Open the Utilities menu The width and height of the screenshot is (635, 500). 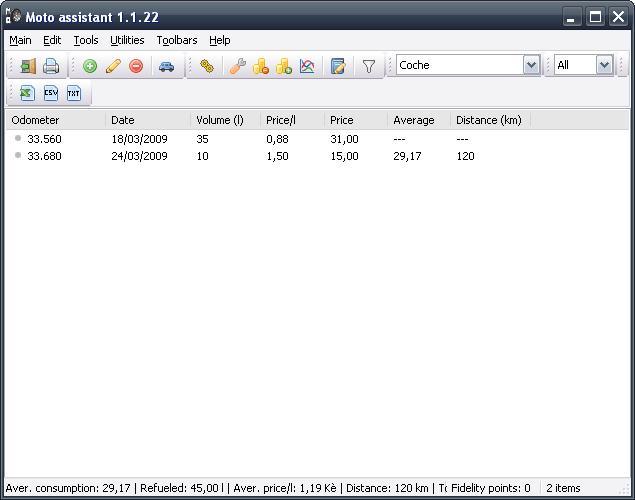tap(127, 40)
